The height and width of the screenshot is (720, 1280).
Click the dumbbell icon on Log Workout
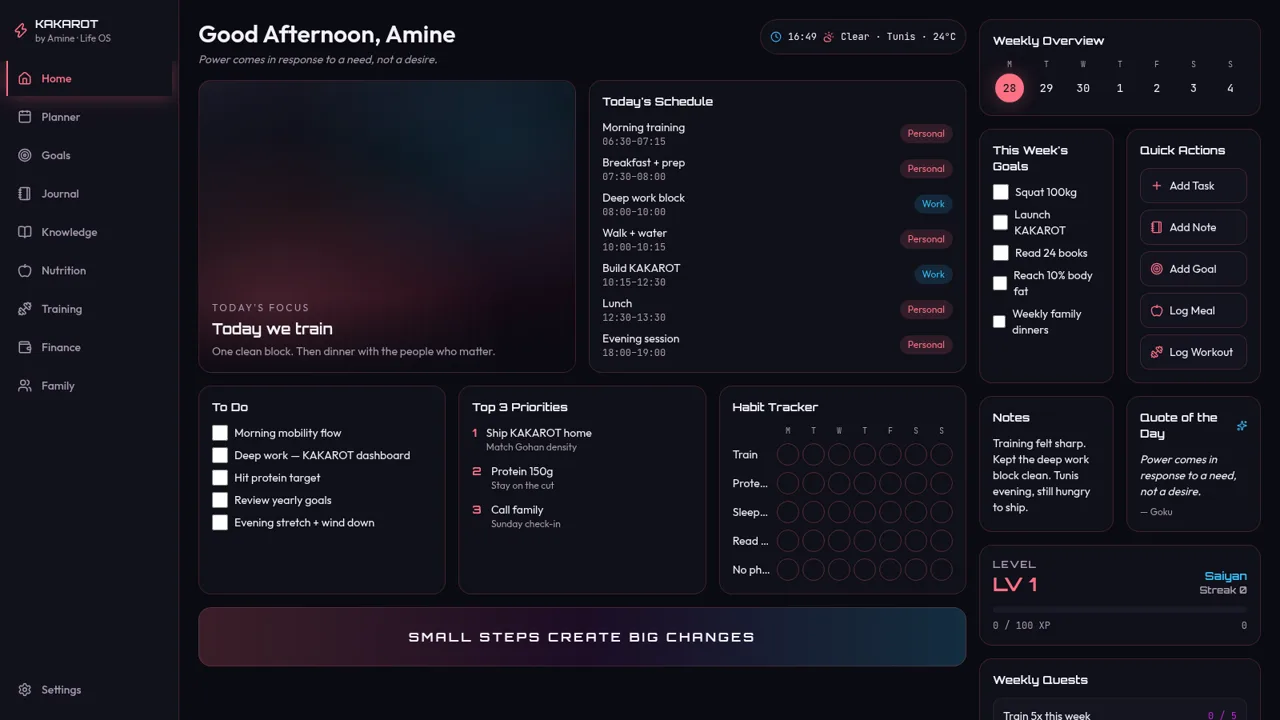[x=1157, y=352]
